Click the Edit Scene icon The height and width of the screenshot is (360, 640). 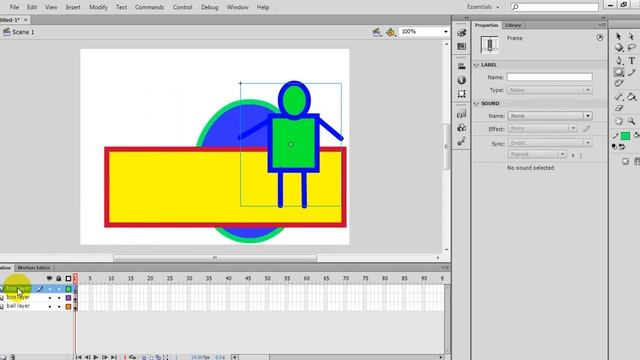(x=377, y=32)
